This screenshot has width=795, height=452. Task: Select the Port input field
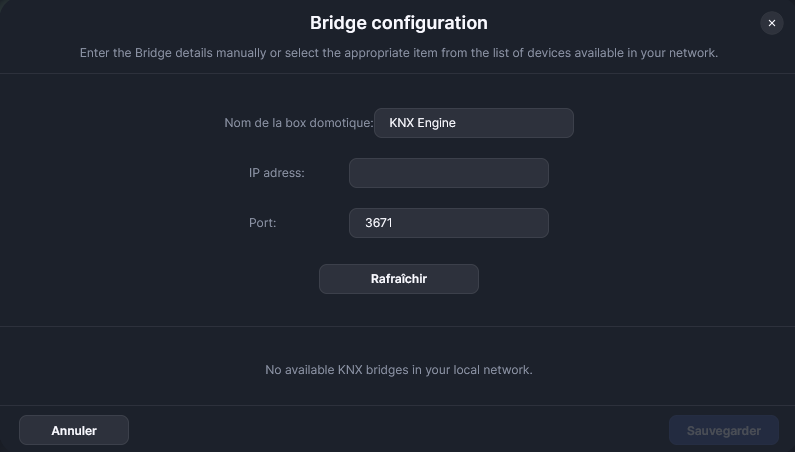pos(448,223)
